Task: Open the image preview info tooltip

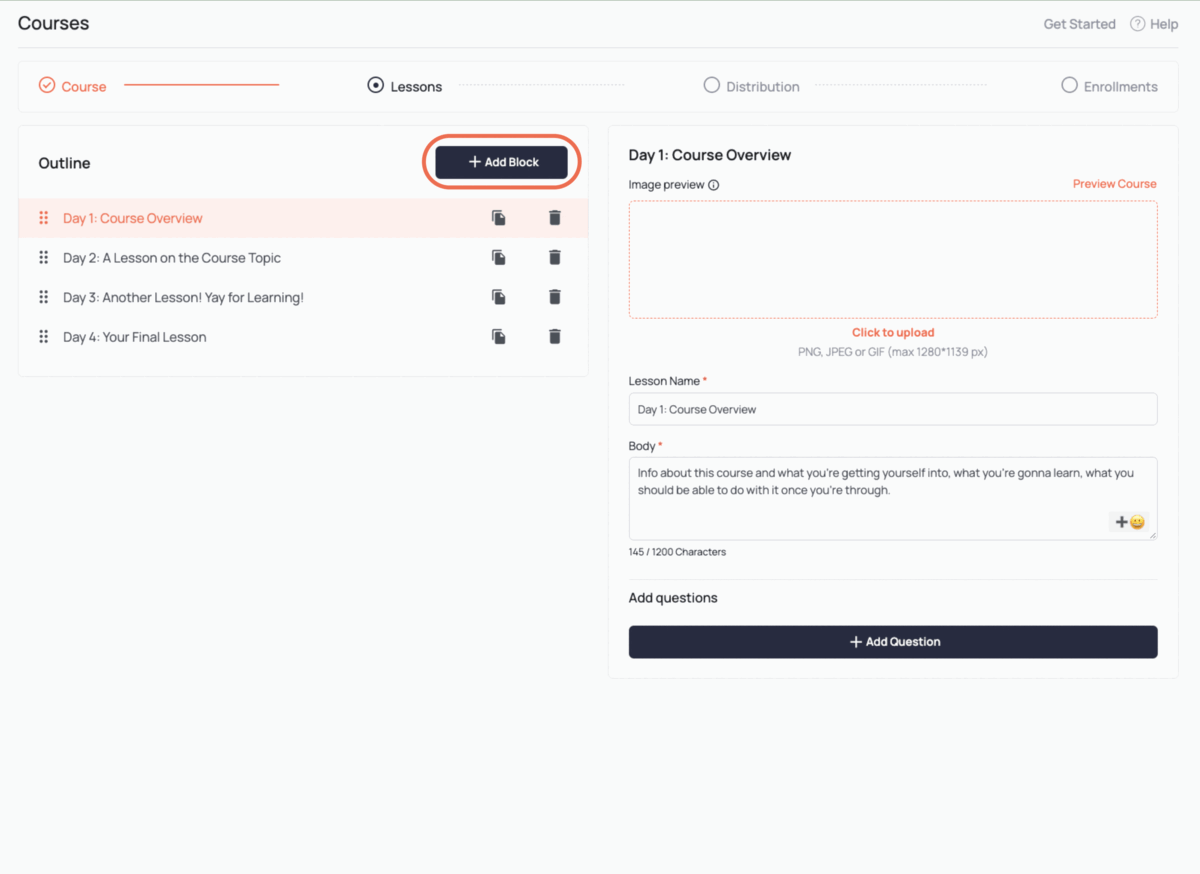Action: pyautogui.click(x=712, y=185)
